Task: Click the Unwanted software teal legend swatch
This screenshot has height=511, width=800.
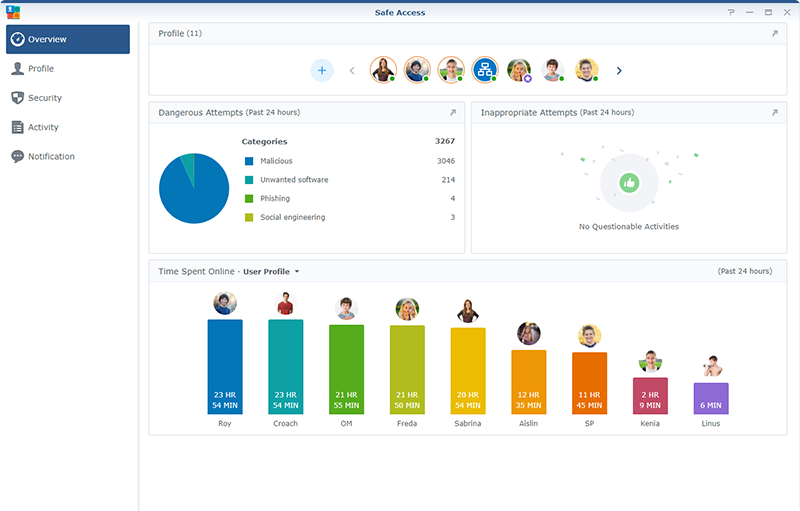Action: (x=249, y=180)
